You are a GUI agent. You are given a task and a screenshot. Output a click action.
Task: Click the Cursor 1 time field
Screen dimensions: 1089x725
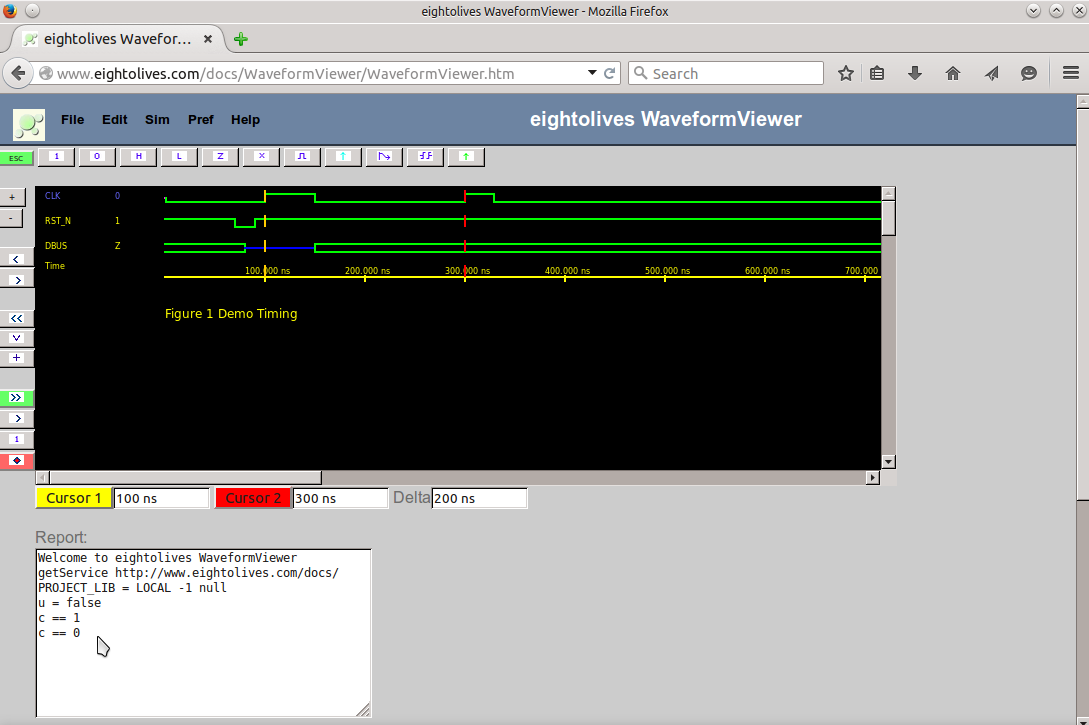pyautogui.click(x=161, y=498)
